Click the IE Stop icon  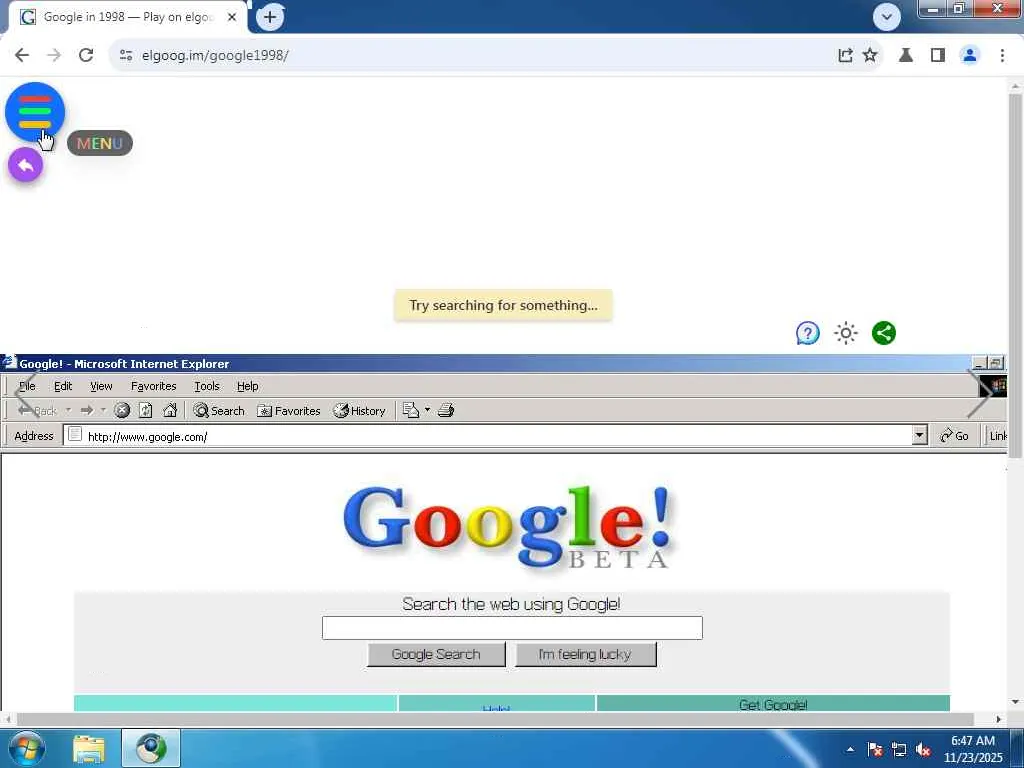pyautogui.click(x=121, y=411)
